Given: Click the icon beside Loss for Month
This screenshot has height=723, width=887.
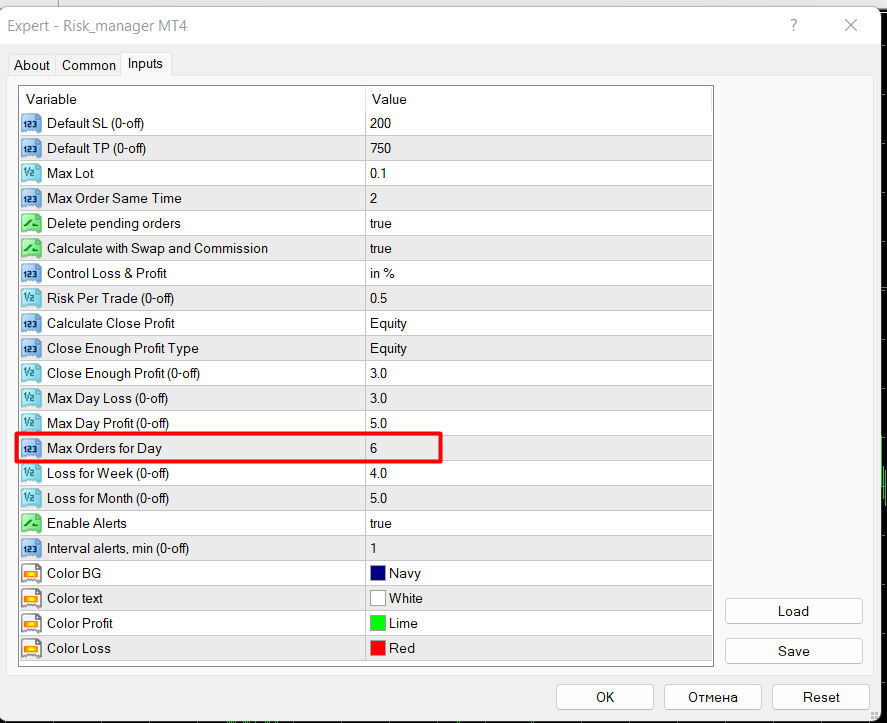Looking at the screenshot, I should coord(31,498).
